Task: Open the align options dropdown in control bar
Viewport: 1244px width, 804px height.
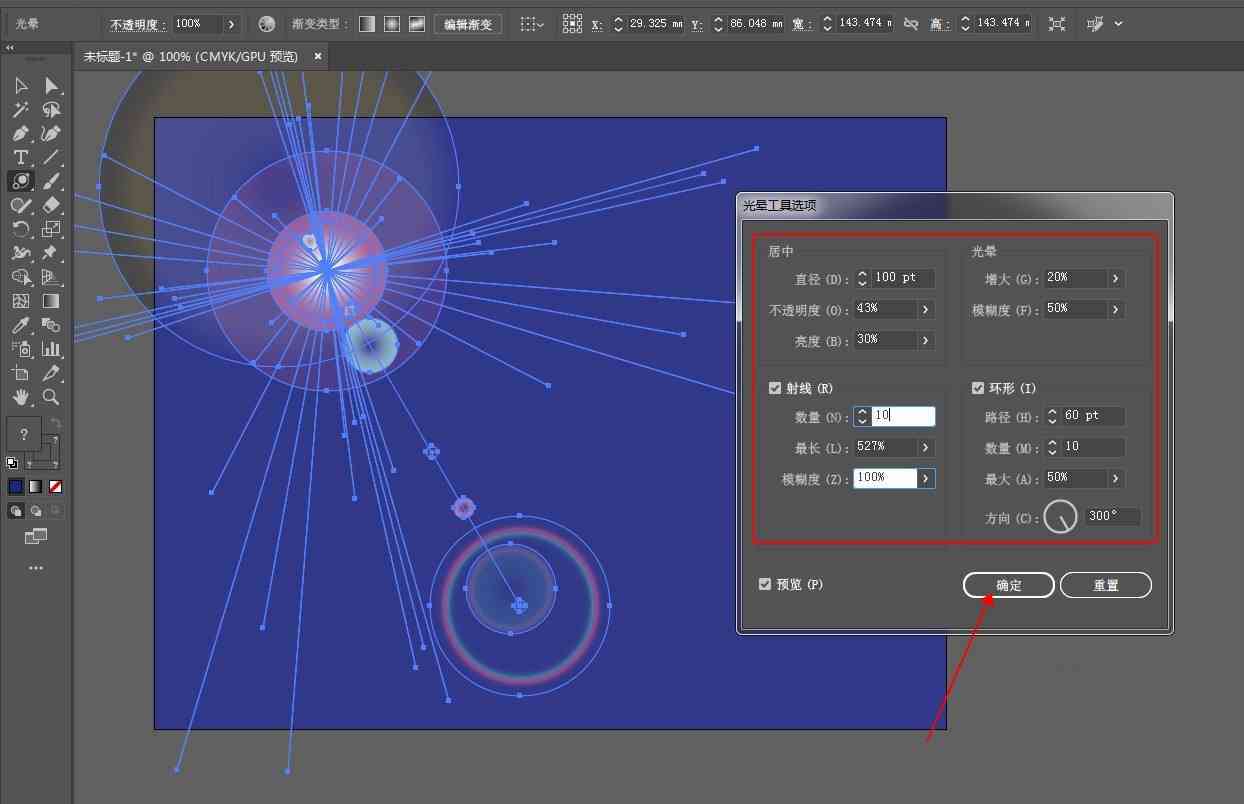Action: 533,23
